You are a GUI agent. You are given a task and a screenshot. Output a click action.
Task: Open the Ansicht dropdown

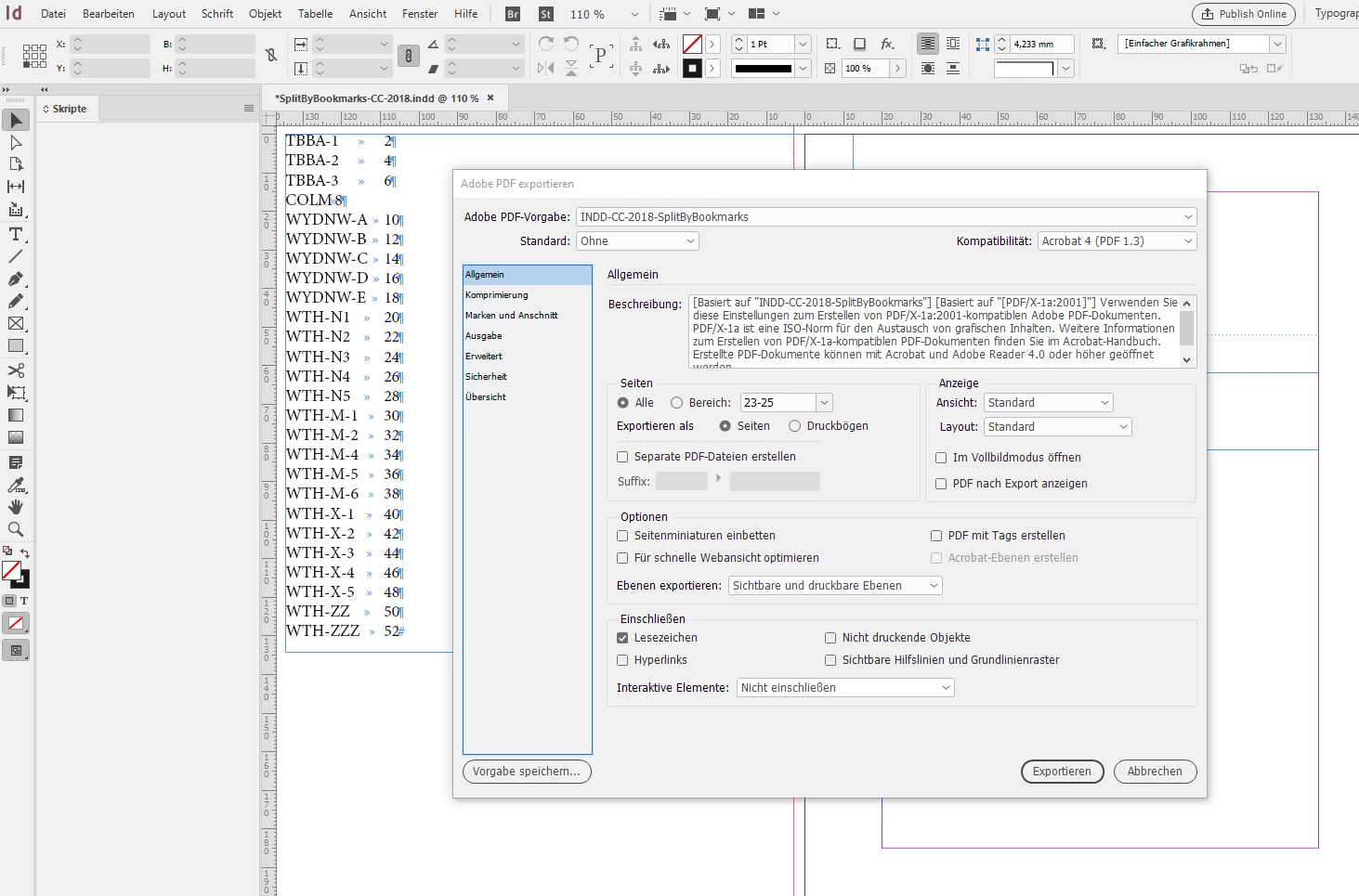[x=1048, y=403]
